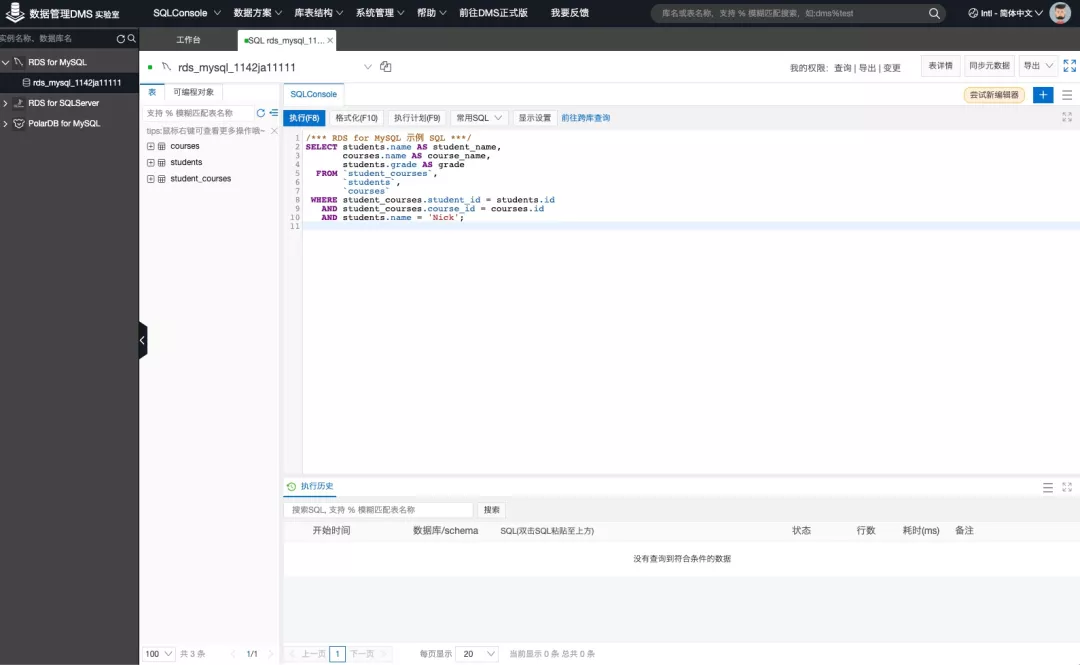The image size is (1080, 665).
Task: Click 我要反馈 feedback link
Action: (x=570, y=13)
